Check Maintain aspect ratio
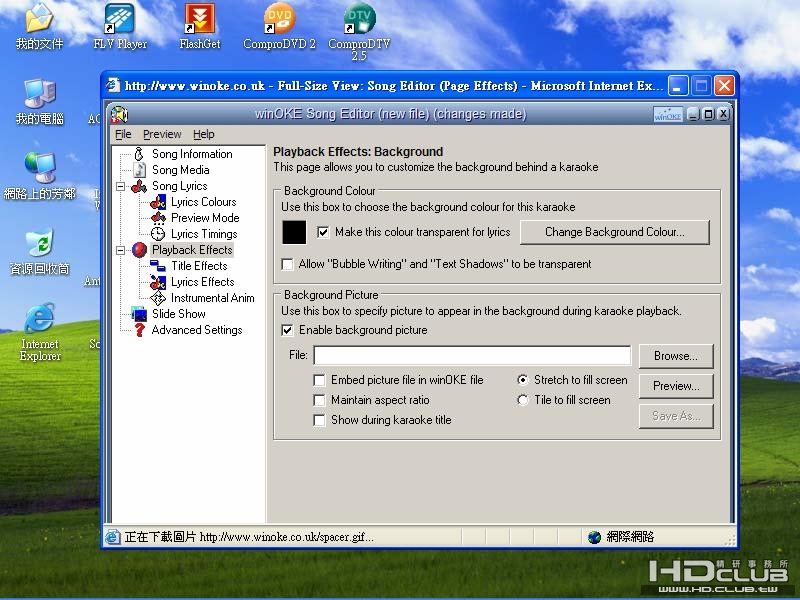The width and height of the screenshot is (800, 600). click(319, 400)
